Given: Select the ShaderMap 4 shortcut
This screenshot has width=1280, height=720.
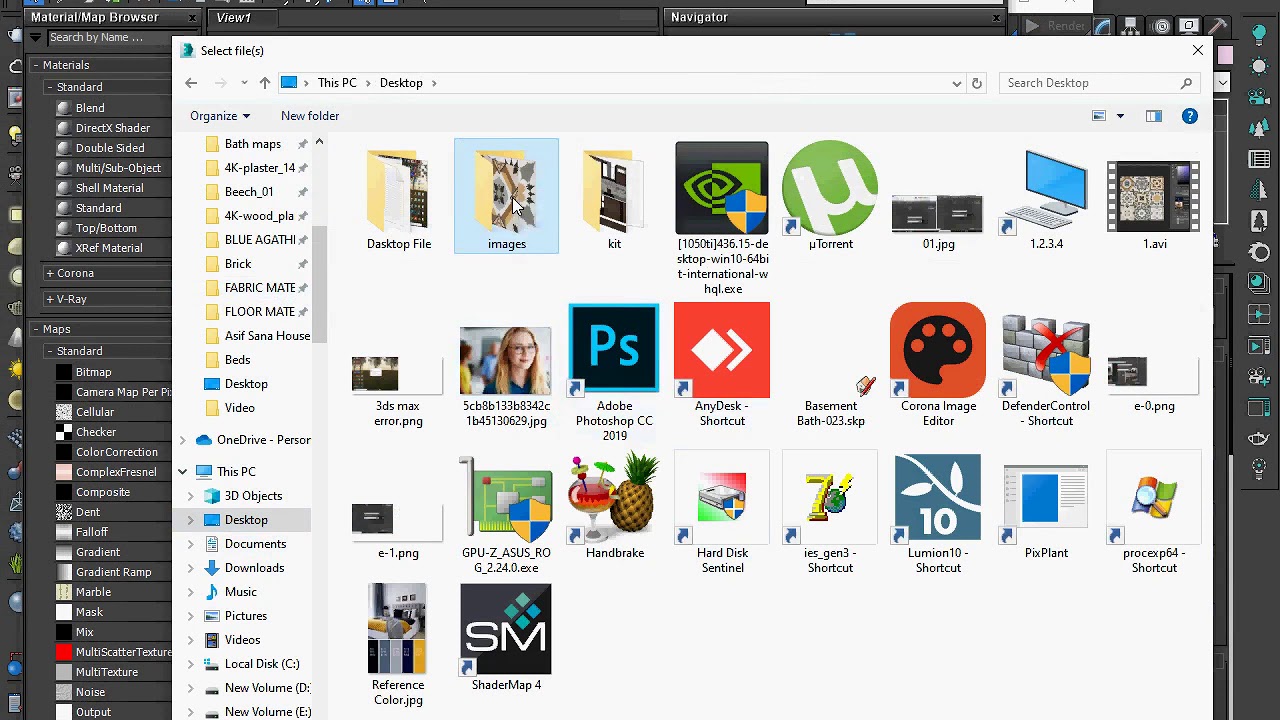Looking at the screenshot, I should (506, 638).
